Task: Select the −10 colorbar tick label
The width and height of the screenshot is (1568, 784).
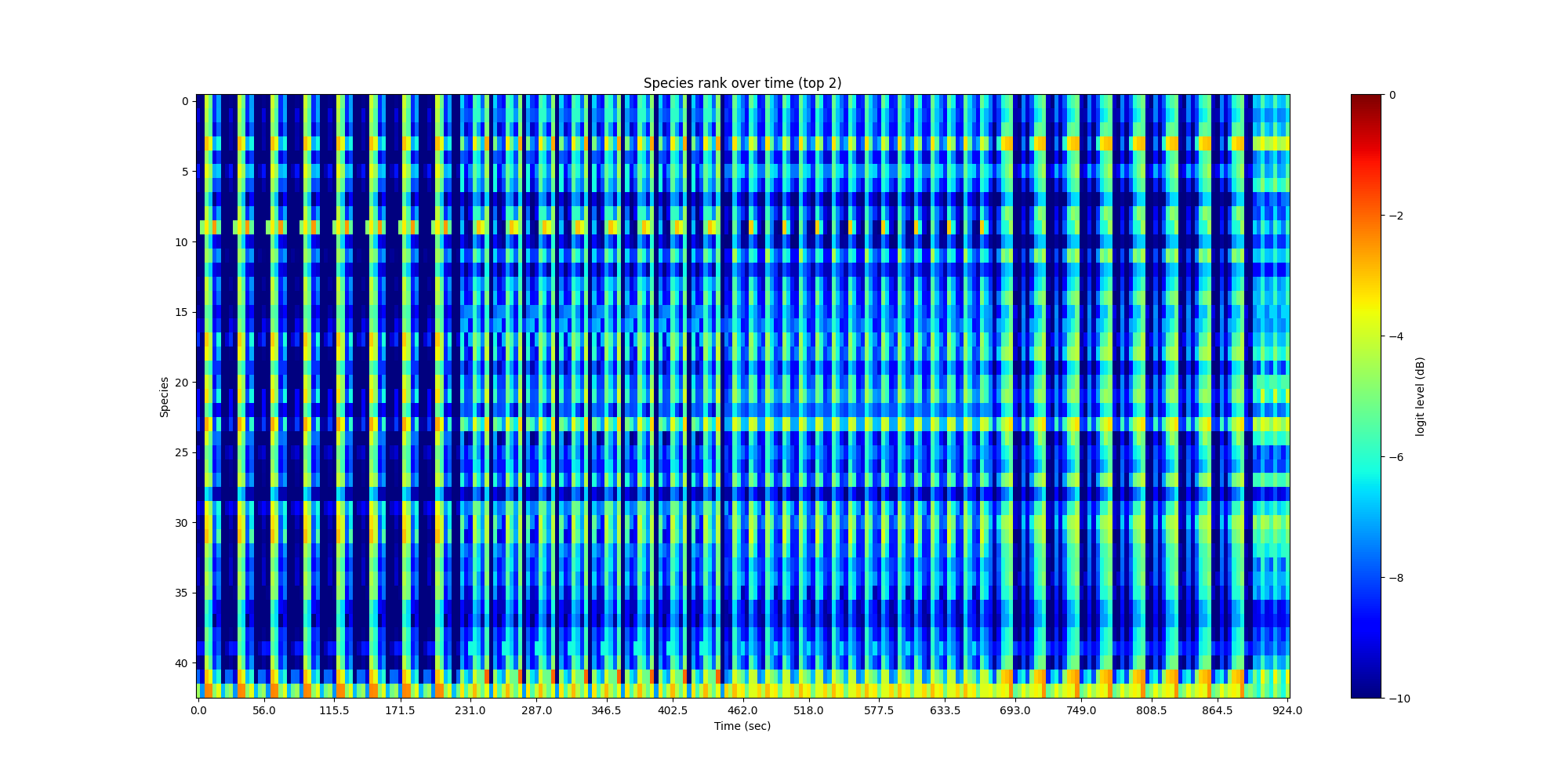Action: (1399, 699)
